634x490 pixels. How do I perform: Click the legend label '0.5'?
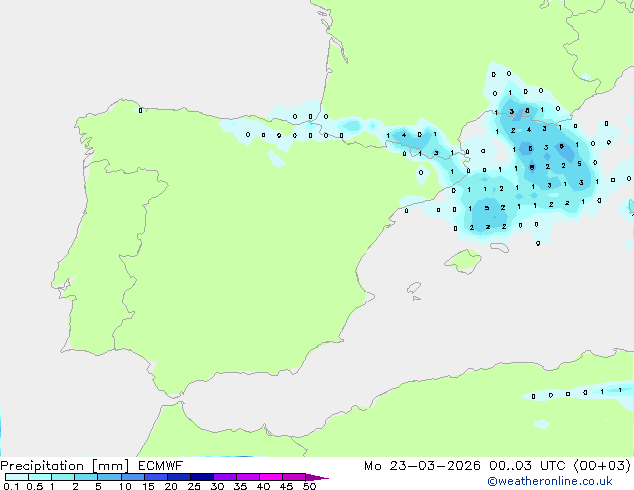[x=34, y=486]
